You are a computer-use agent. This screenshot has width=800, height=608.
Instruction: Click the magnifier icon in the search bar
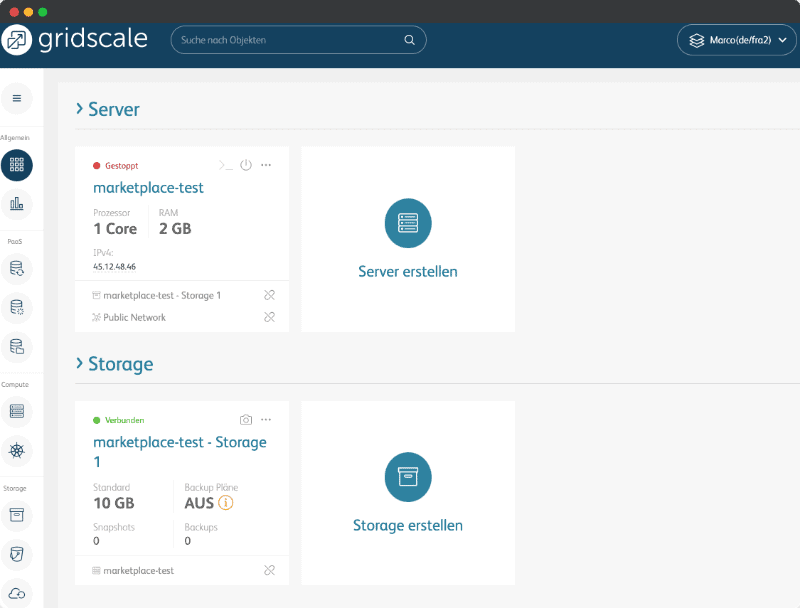click(409, 40)
